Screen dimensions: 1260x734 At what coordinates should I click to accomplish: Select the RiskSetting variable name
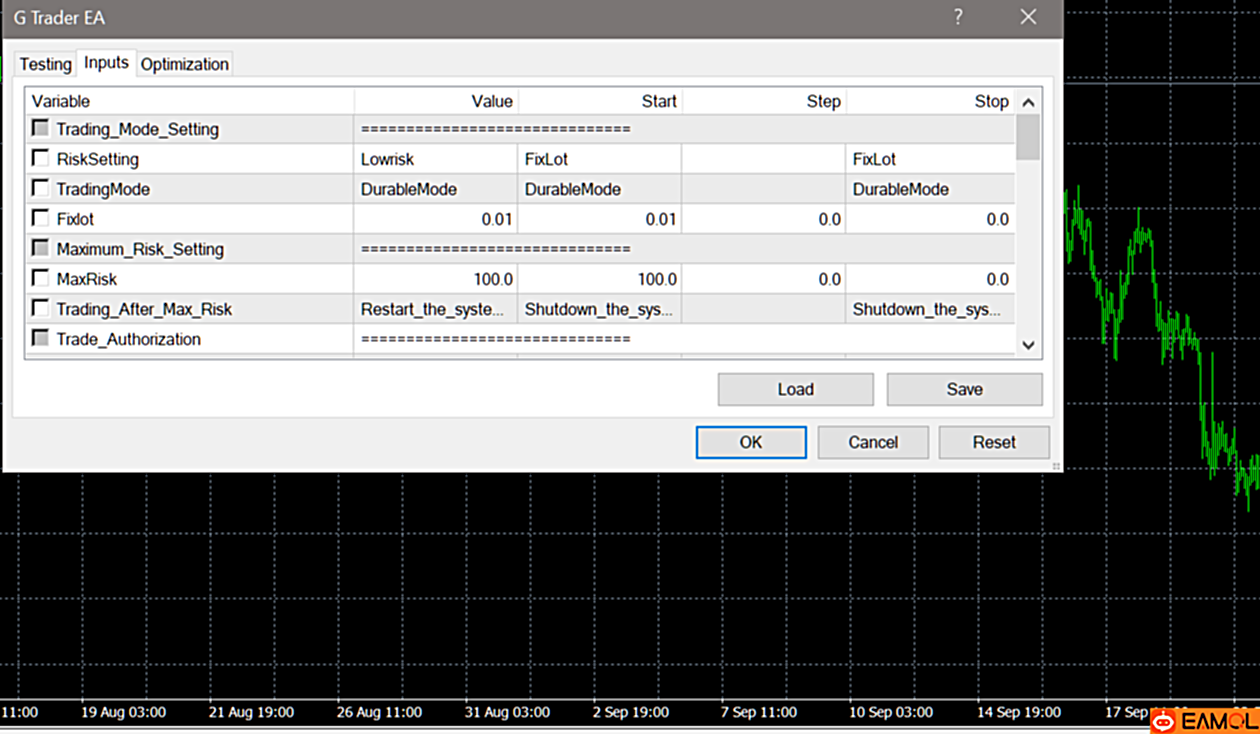[98, 159]
